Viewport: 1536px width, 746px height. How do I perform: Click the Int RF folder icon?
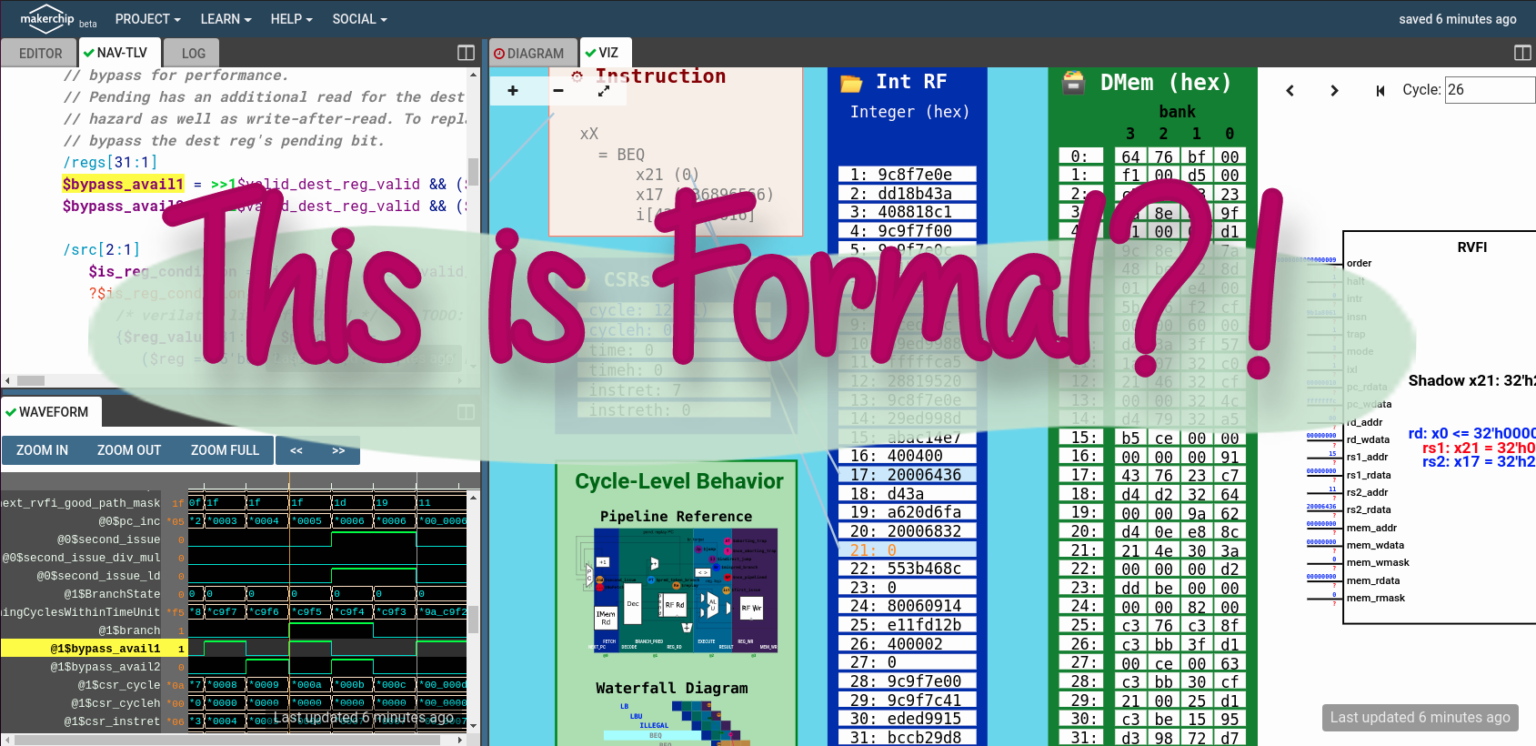(x=851, y=83)
